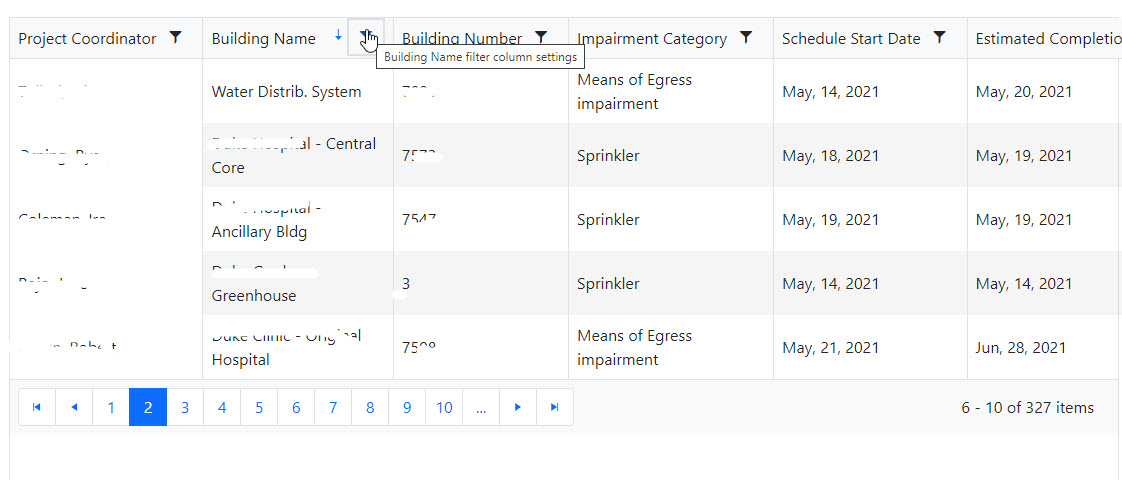The image size is (1122, 480).
Task: Click the Greenhouse building name cell
Action: [x=254, y=296]
